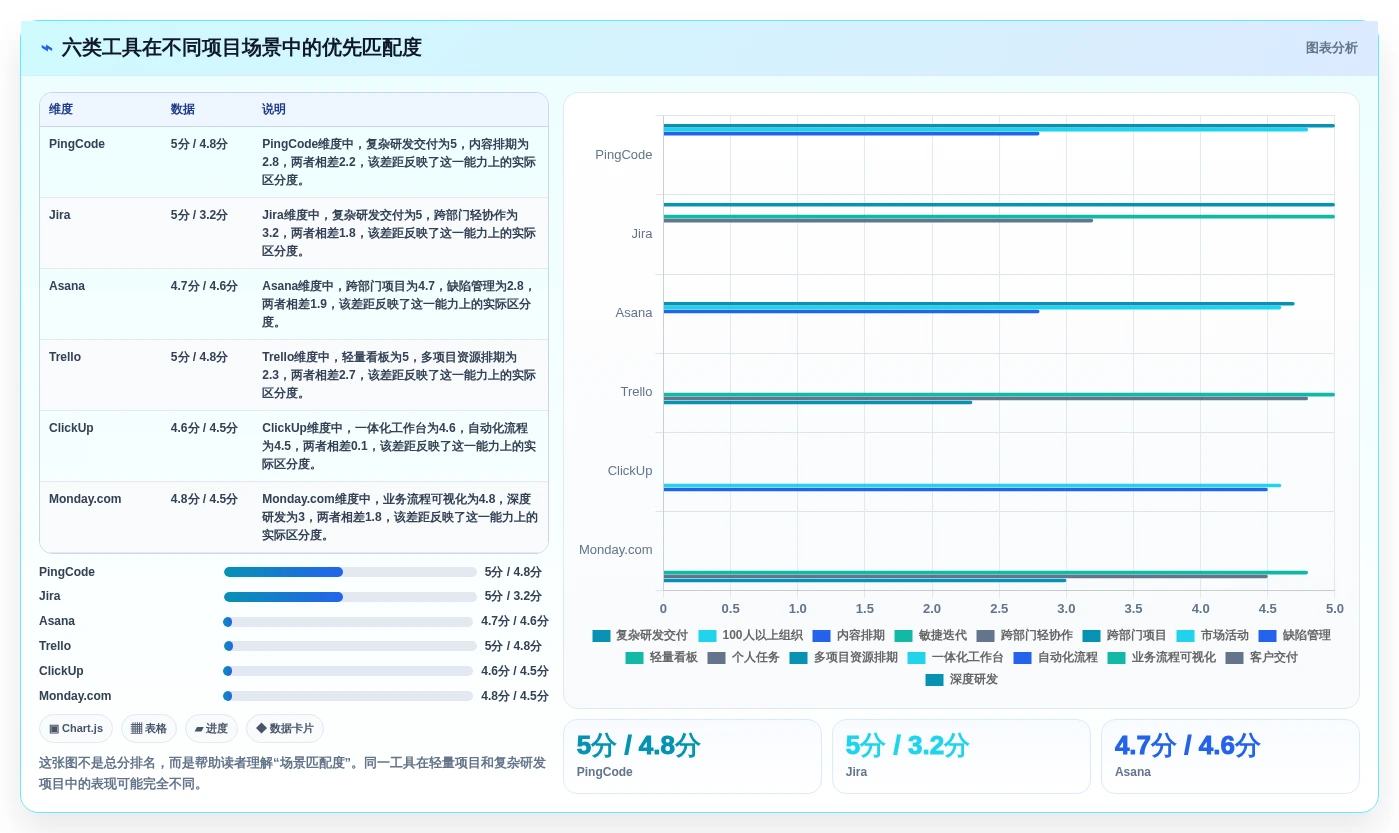Toggle the 敏捷迭代 legend entry
Screen dimensions: 1399x833
930,636
